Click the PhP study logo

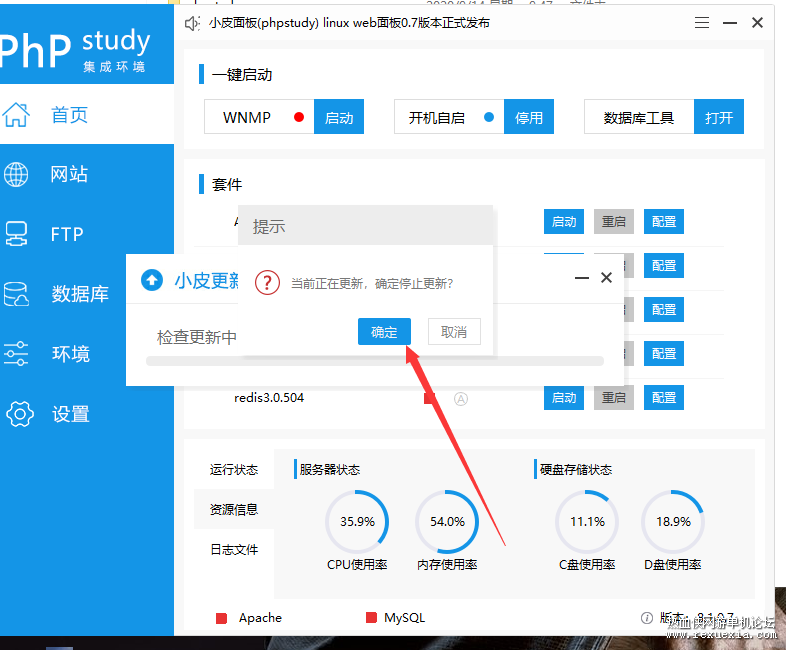(x=75, y=49)
